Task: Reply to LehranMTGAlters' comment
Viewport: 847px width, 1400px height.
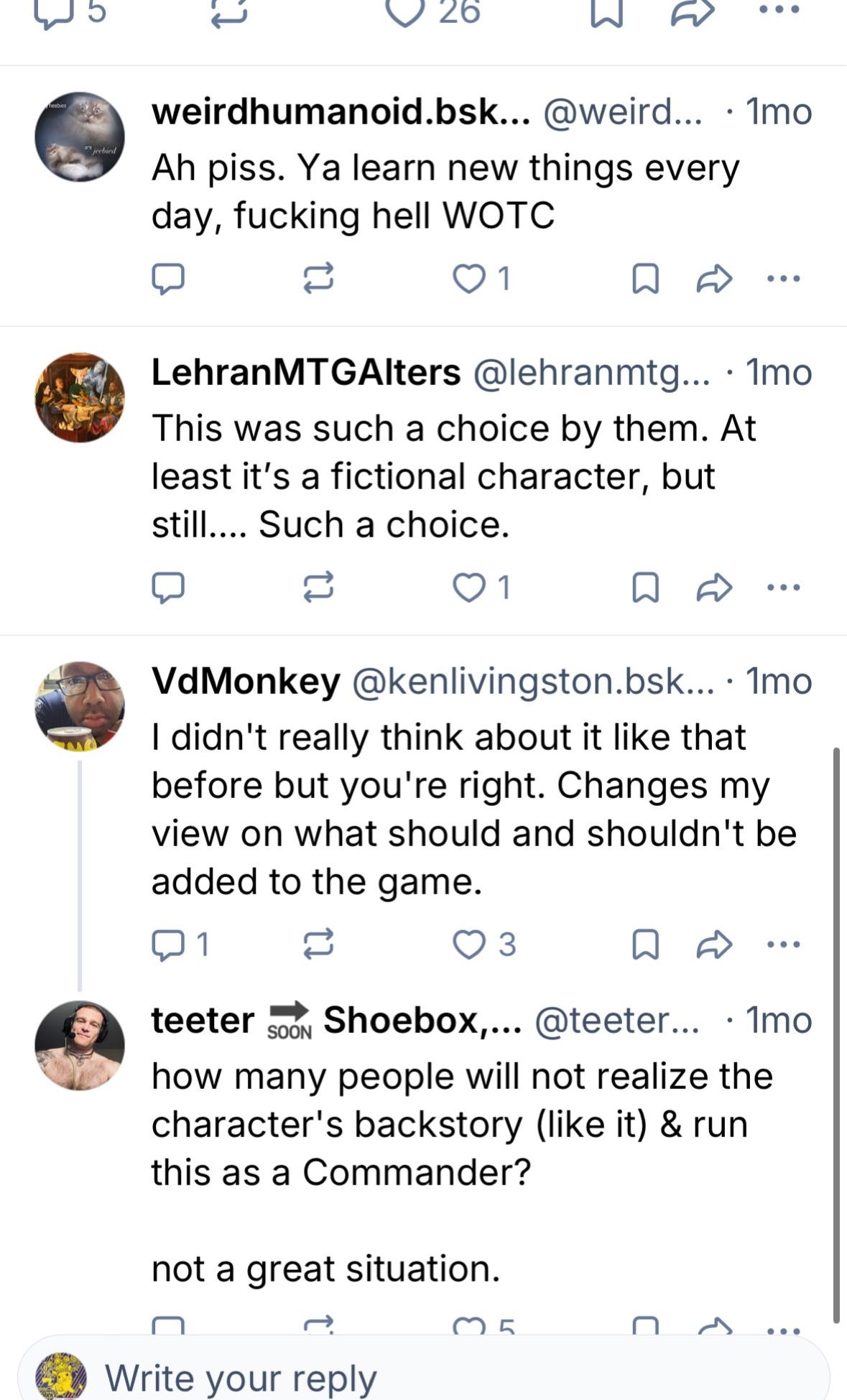Action: (168, 588)
